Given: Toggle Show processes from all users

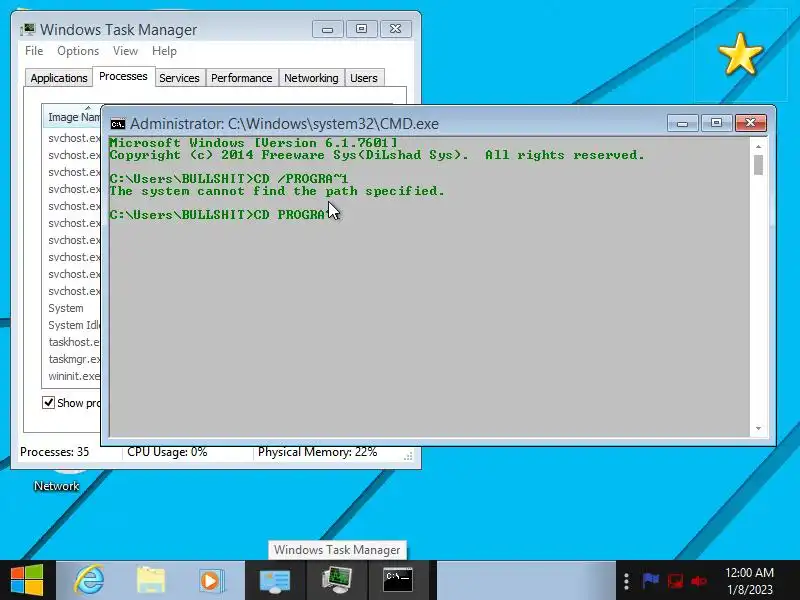Looking at the screenshot, I should [48, 403].
